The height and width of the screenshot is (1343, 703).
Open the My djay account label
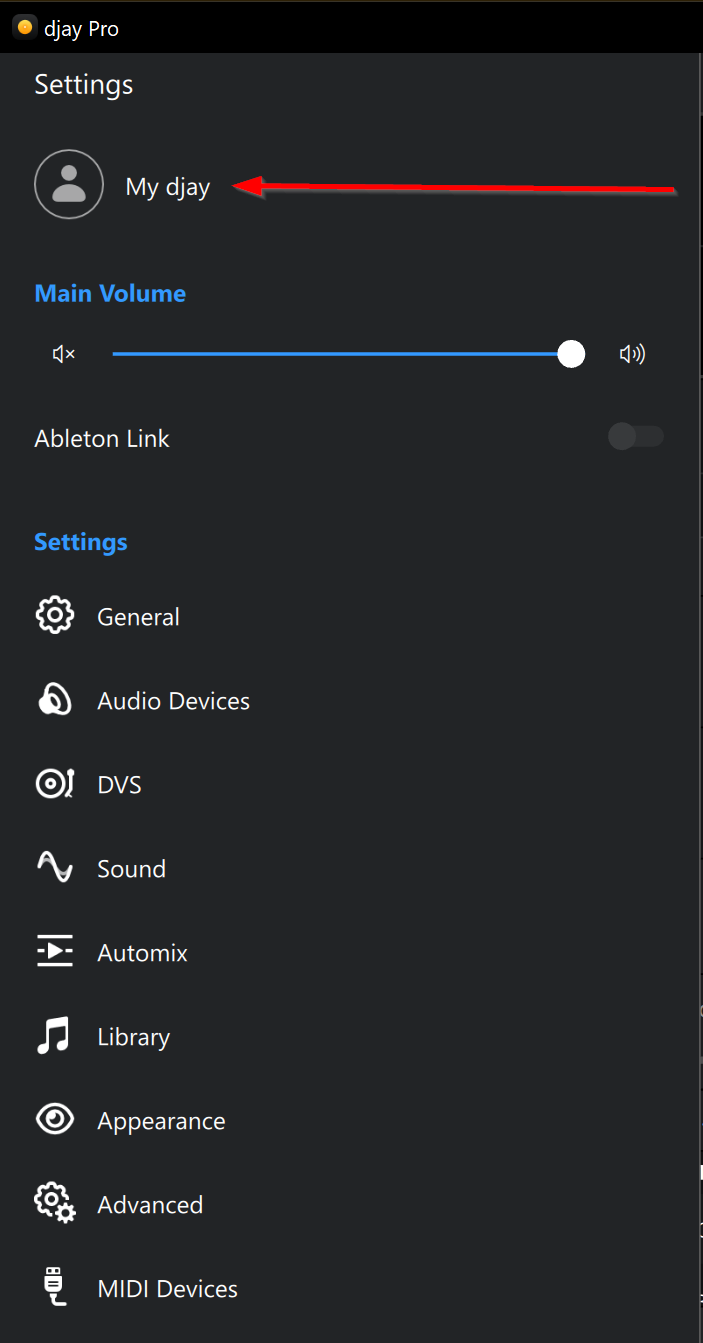pos(168,187)
